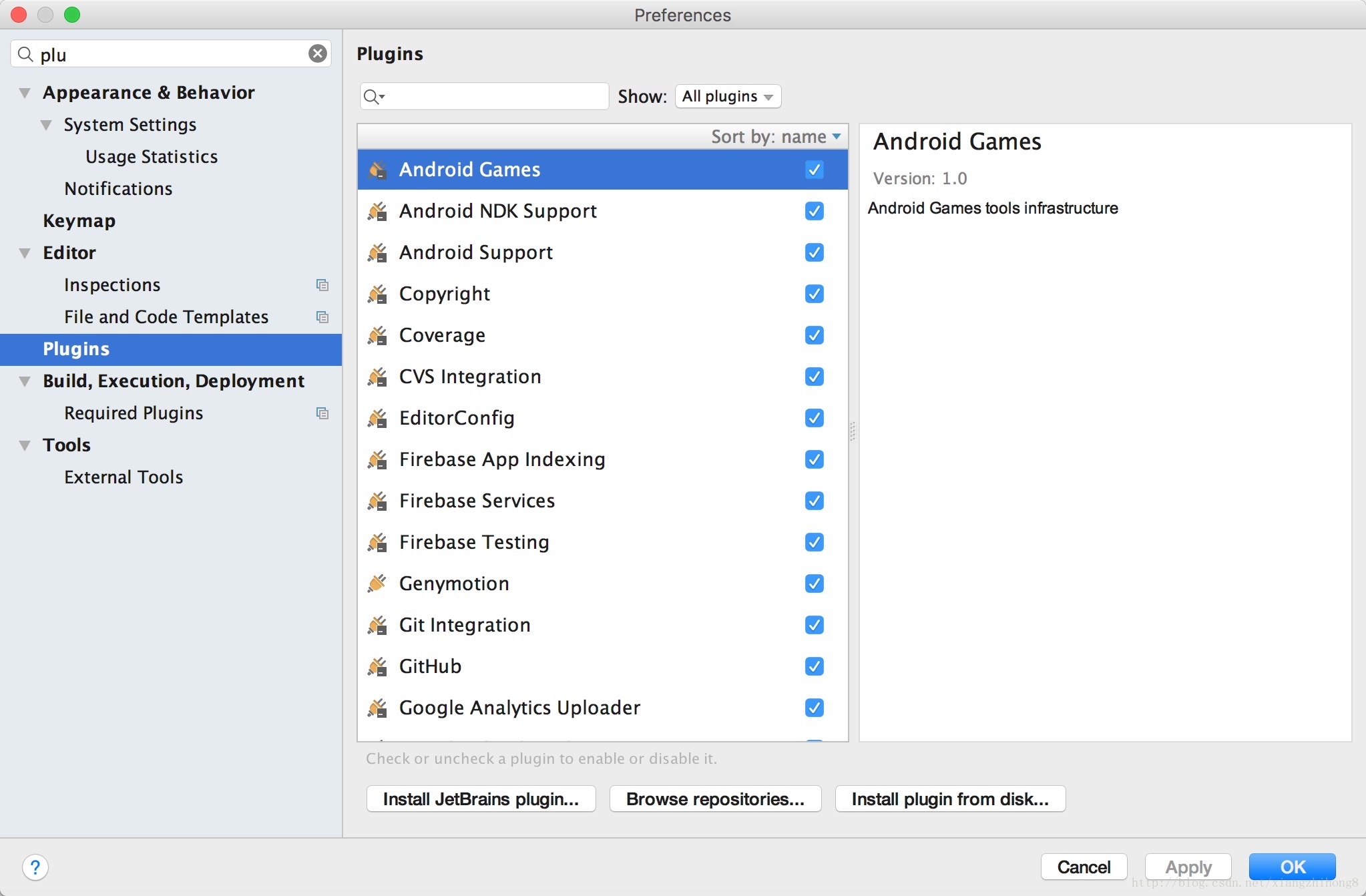Click the Apply button
The image size is (1366, 896).
[1188, 867]
